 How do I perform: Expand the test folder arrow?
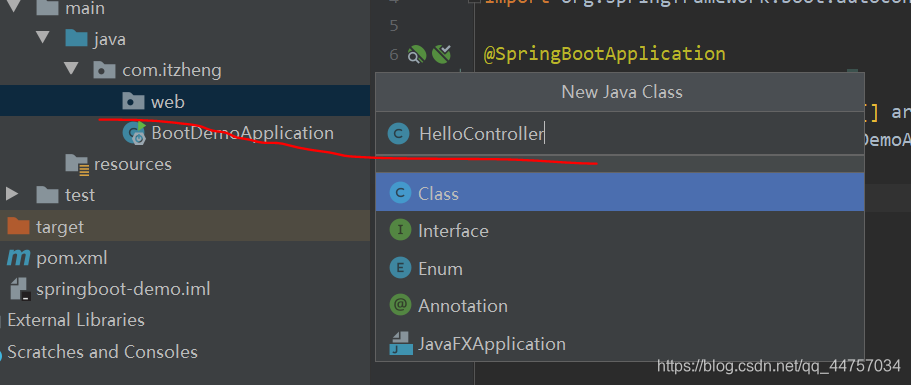point(12,194)
